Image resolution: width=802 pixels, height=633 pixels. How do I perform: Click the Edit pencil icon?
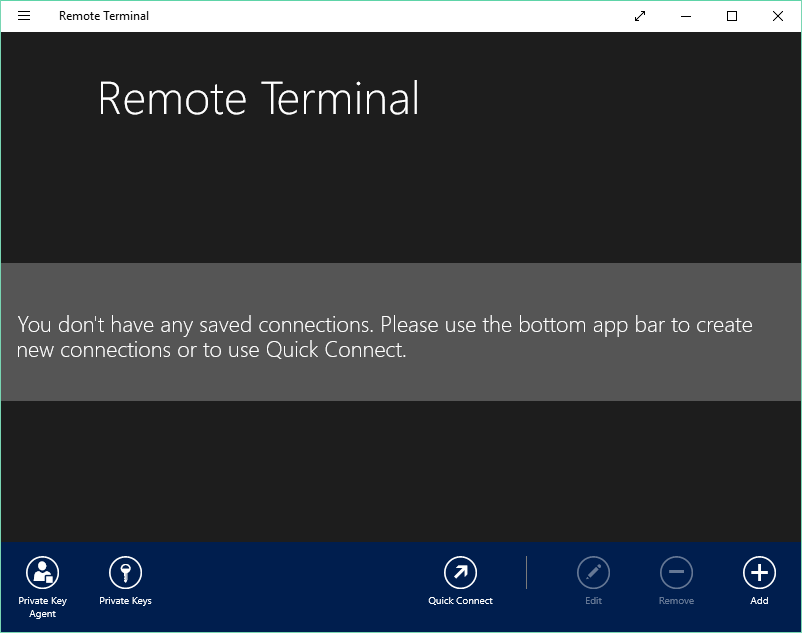[x=593, y=573]
